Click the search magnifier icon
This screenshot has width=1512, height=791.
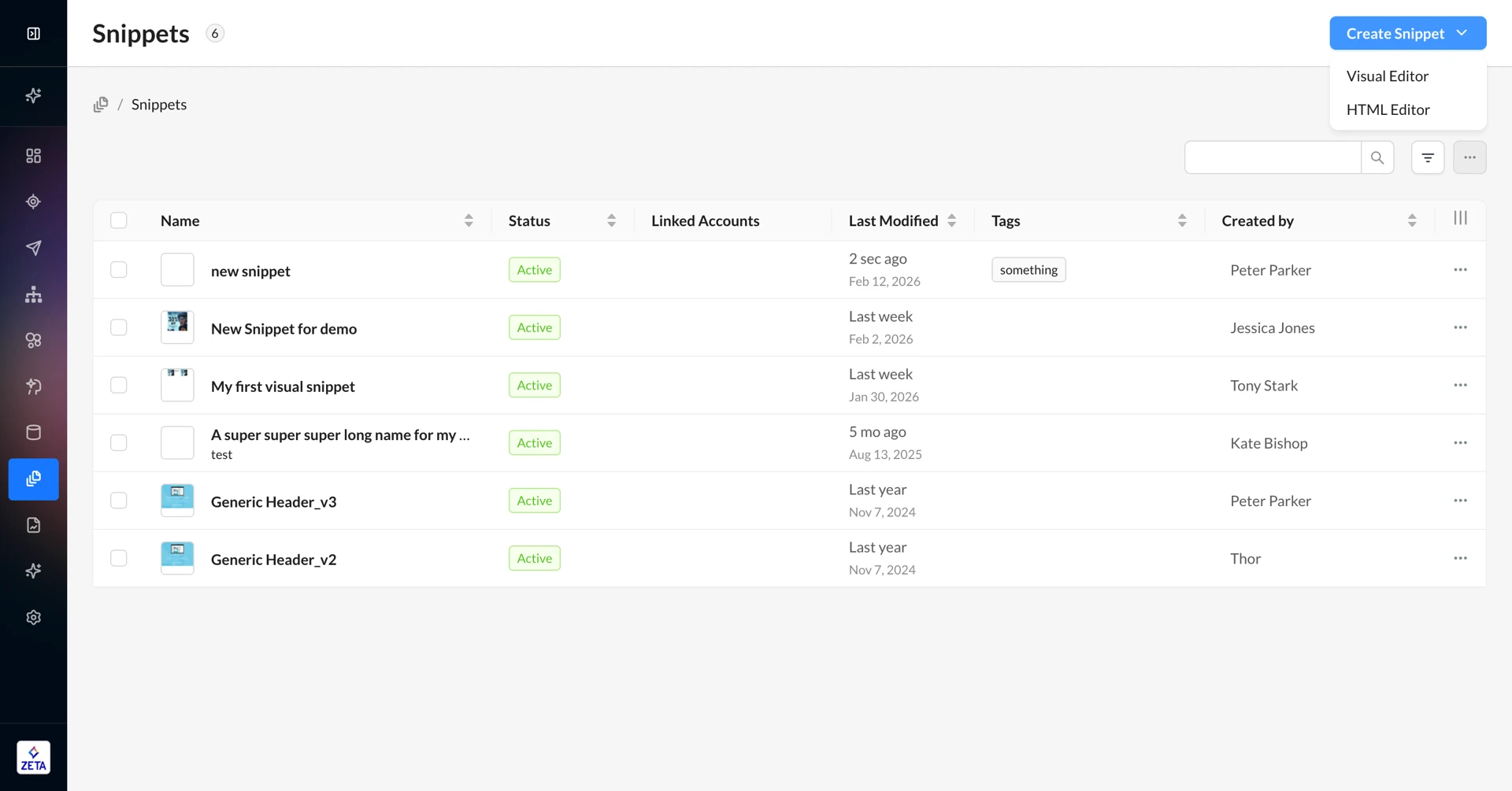click(1377, 157)
